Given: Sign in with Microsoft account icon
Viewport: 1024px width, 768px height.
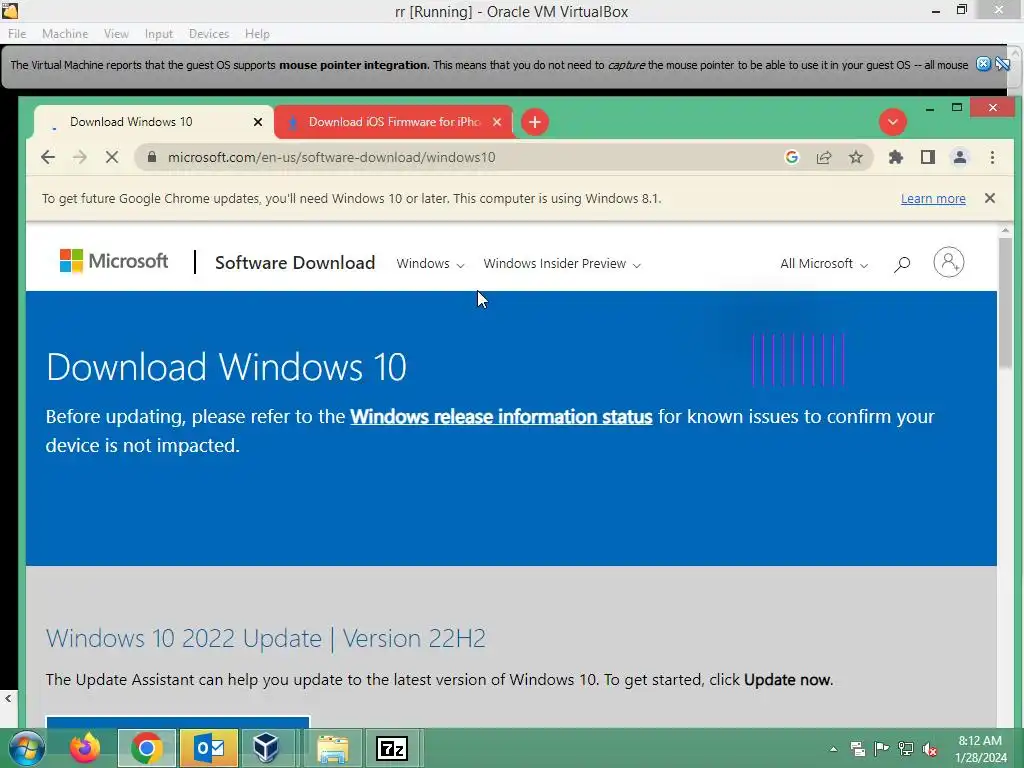Looking at the screenshot, I should (x=949, y=263).
